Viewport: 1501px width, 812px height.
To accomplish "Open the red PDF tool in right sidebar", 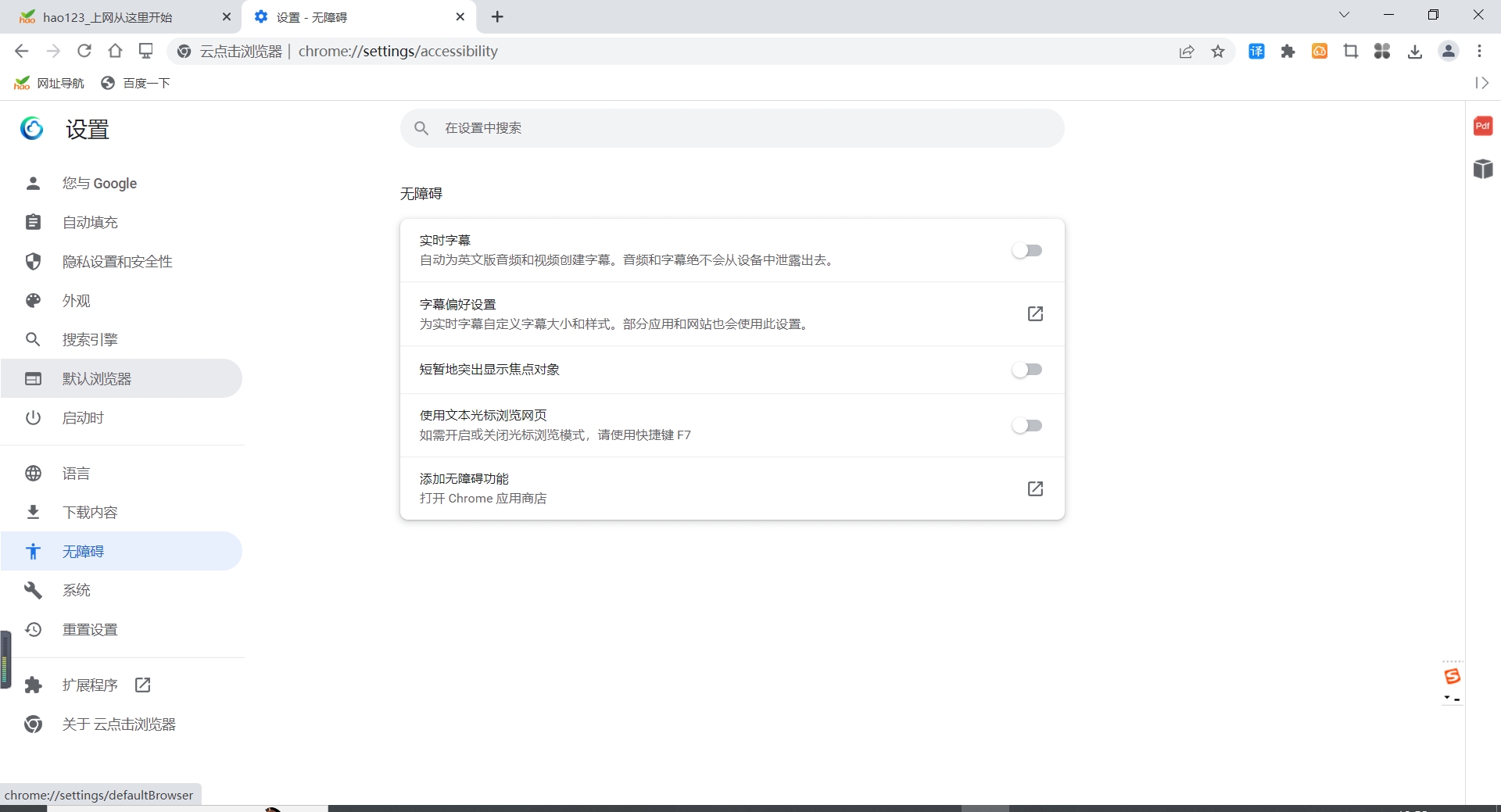I will (1483, 126).
